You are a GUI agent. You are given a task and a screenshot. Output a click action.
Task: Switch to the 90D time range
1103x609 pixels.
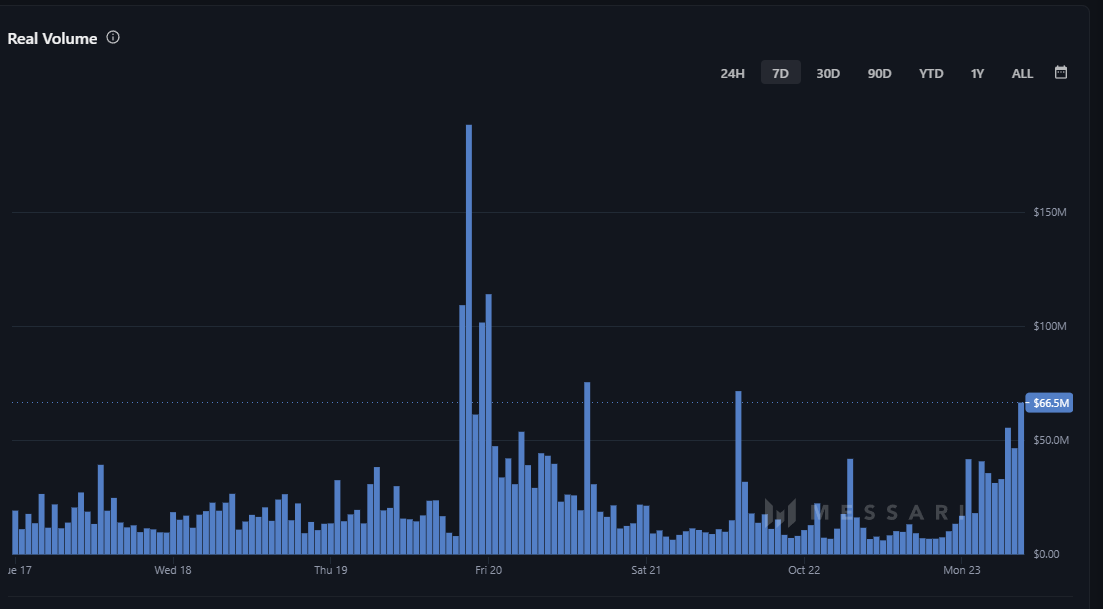(x=879, y=73)
